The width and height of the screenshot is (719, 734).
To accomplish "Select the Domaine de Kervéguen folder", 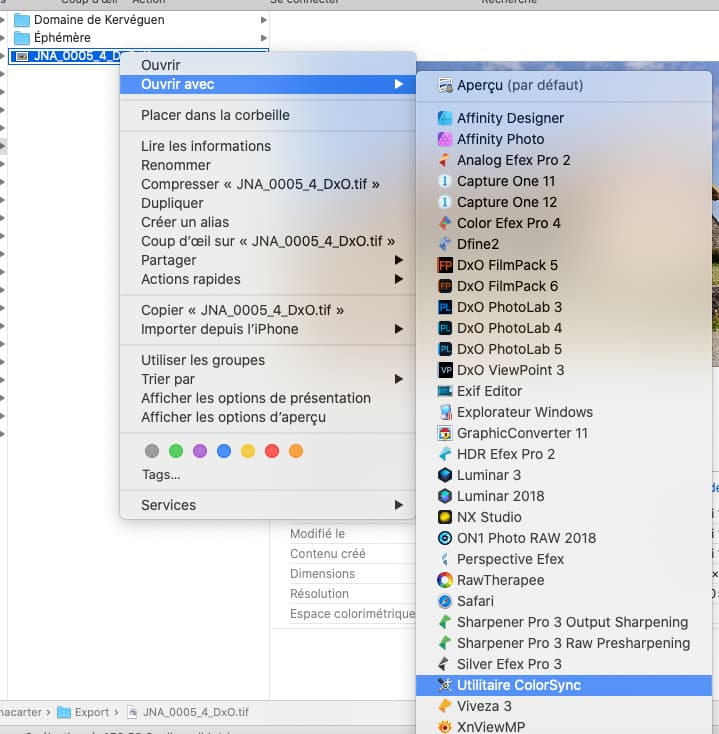I will click(x=139, y=20).
